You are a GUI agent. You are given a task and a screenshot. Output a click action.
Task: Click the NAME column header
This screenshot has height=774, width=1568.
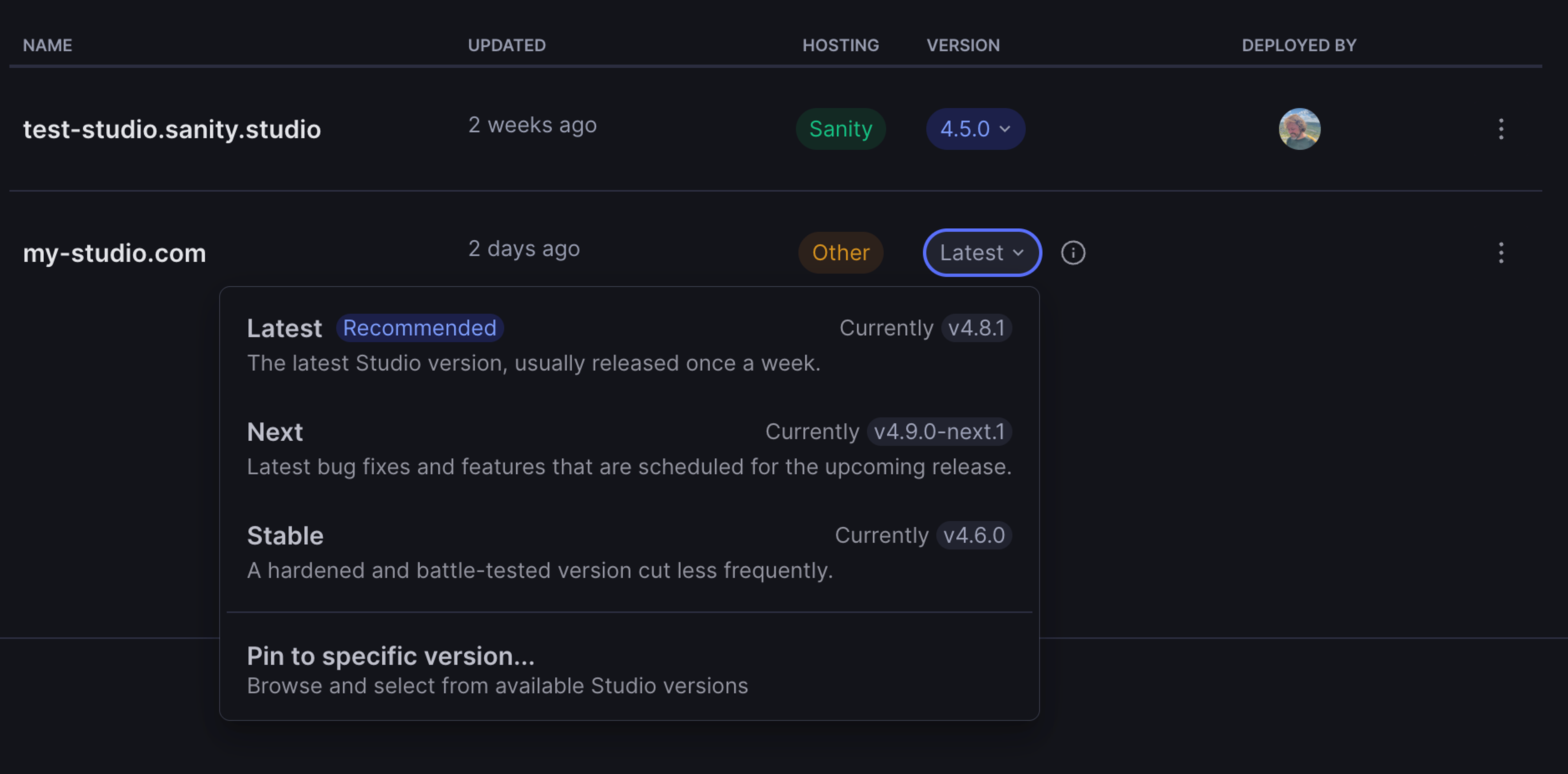pos(47,45)
